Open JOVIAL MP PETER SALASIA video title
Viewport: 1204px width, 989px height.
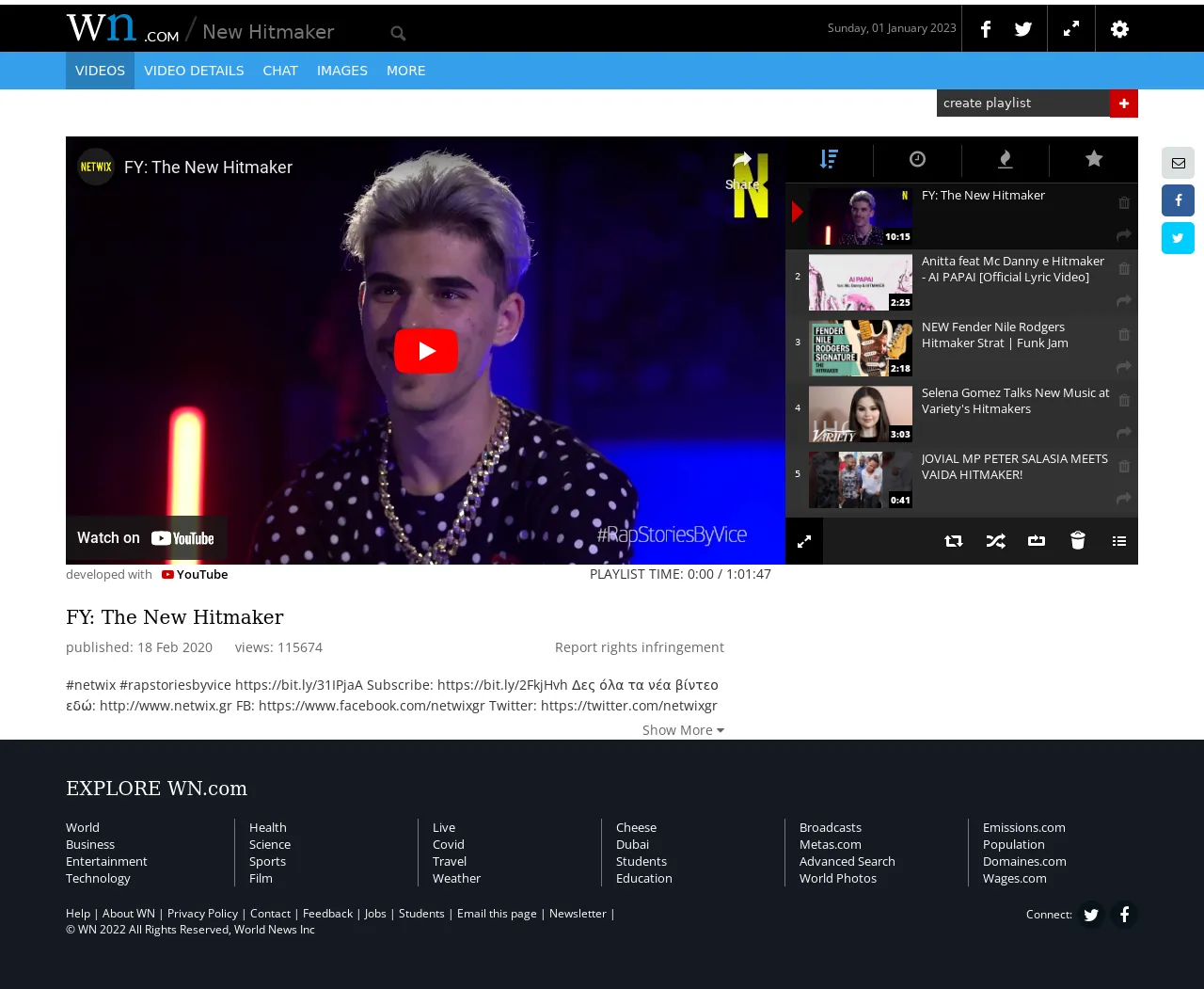pos(1015,467)
